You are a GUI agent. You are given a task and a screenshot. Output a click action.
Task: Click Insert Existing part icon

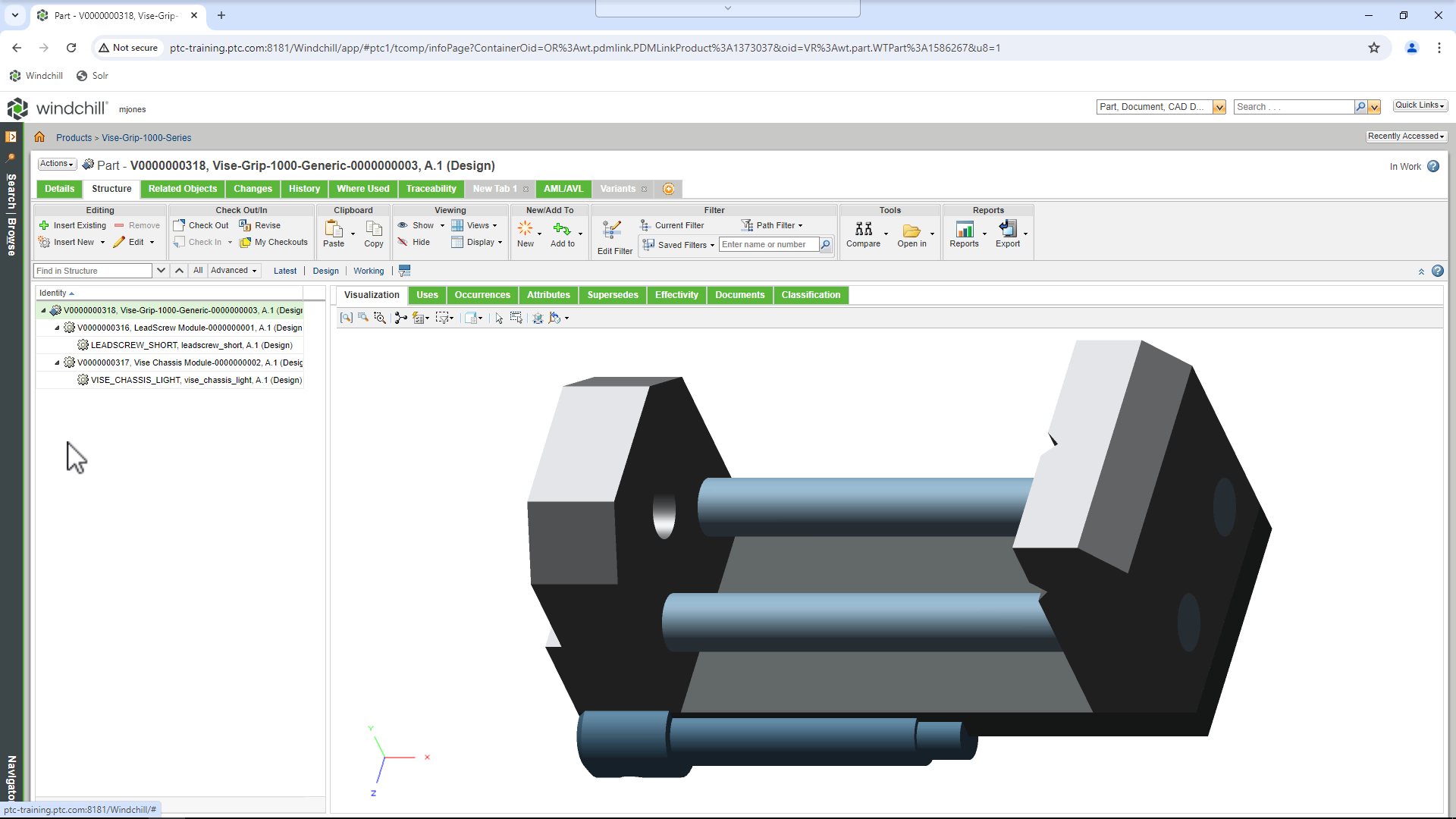pyautogui.click(x=44, y=225)
